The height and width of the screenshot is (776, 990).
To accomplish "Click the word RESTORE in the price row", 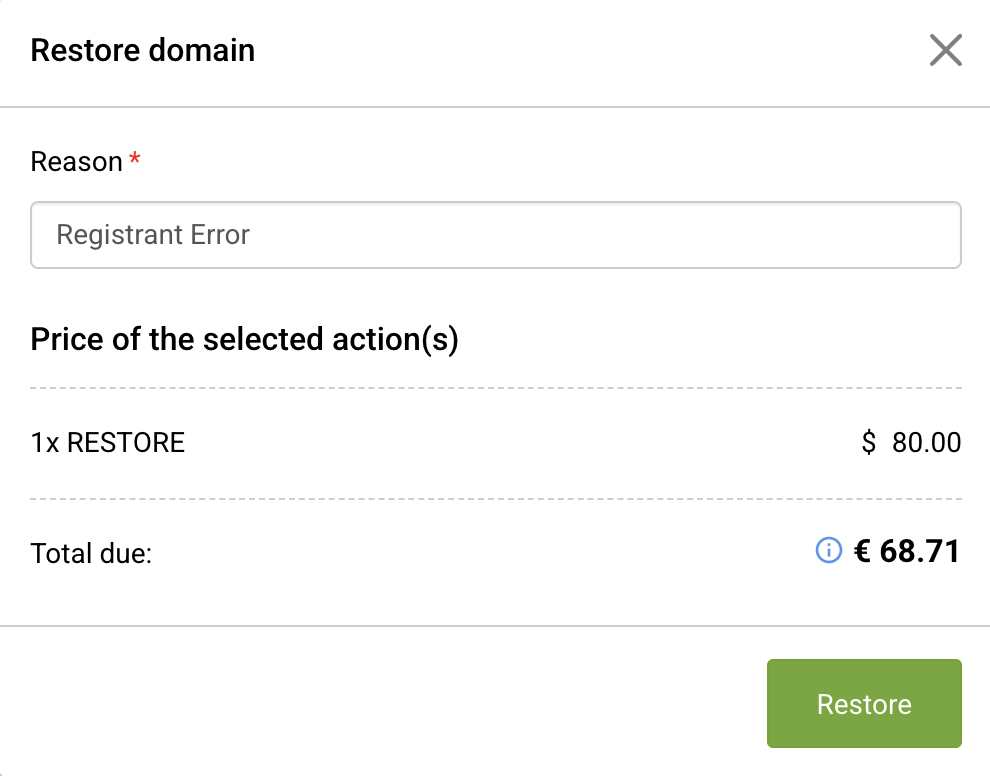I will click(126, 442).
